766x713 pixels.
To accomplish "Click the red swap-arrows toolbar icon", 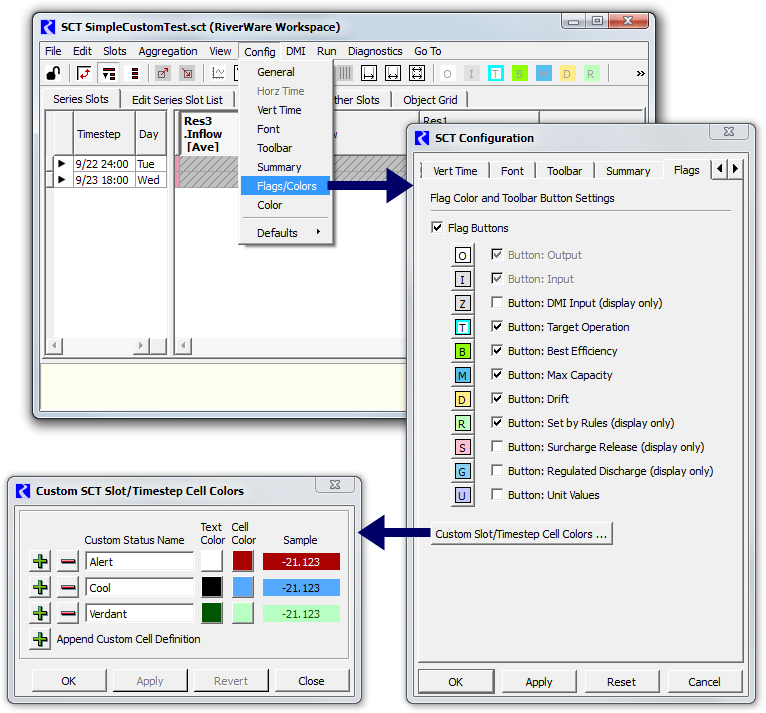I will click(84, 73).
